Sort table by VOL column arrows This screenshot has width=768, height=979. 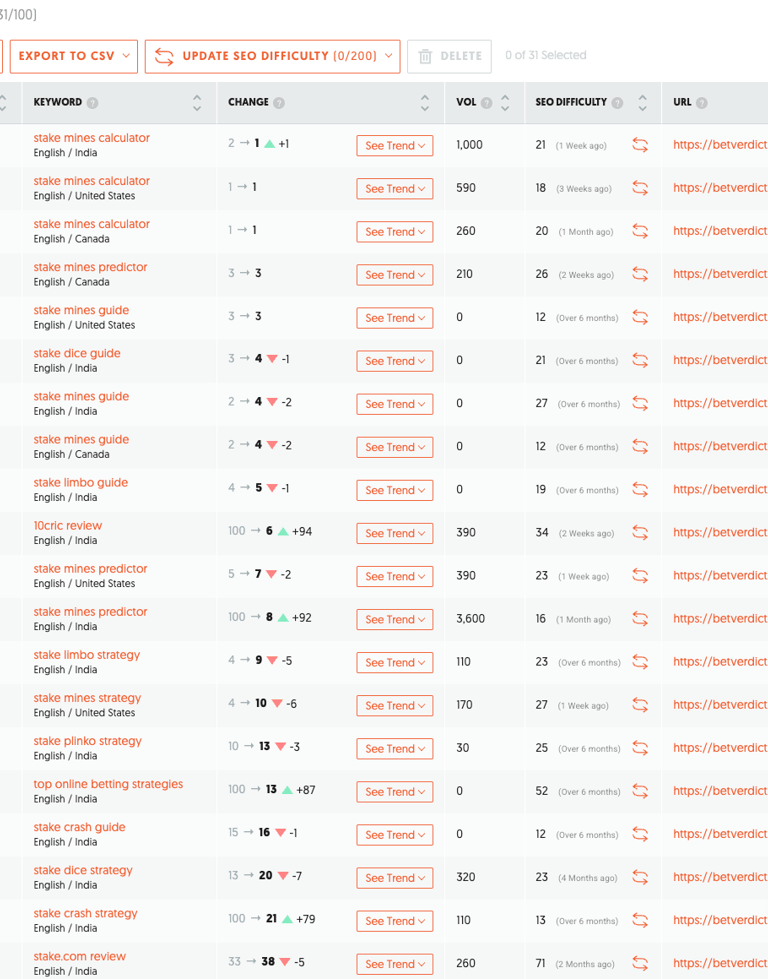505,102
